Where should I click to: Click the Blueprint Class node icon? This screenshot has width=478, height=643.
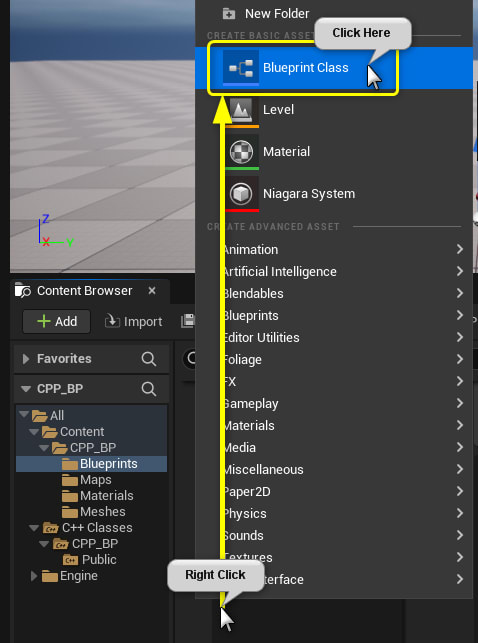point(241,68)
